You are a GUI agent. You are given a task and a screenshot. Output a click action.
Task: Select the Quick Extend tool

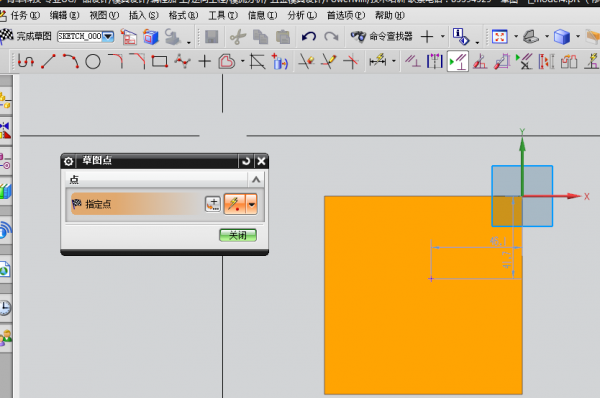click(329, 61)
